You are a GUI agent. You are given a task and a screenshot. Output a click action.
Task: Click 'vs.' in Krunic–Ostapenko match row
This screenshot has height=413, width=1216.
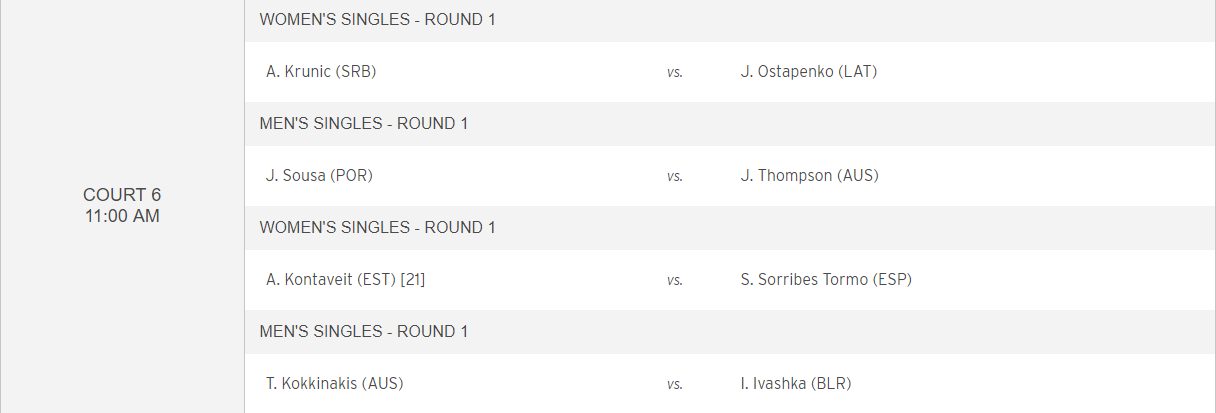675,72
